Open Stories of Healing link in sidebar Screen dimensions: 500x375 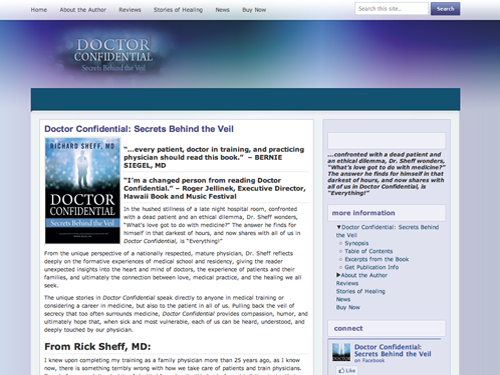click(361, 291)
